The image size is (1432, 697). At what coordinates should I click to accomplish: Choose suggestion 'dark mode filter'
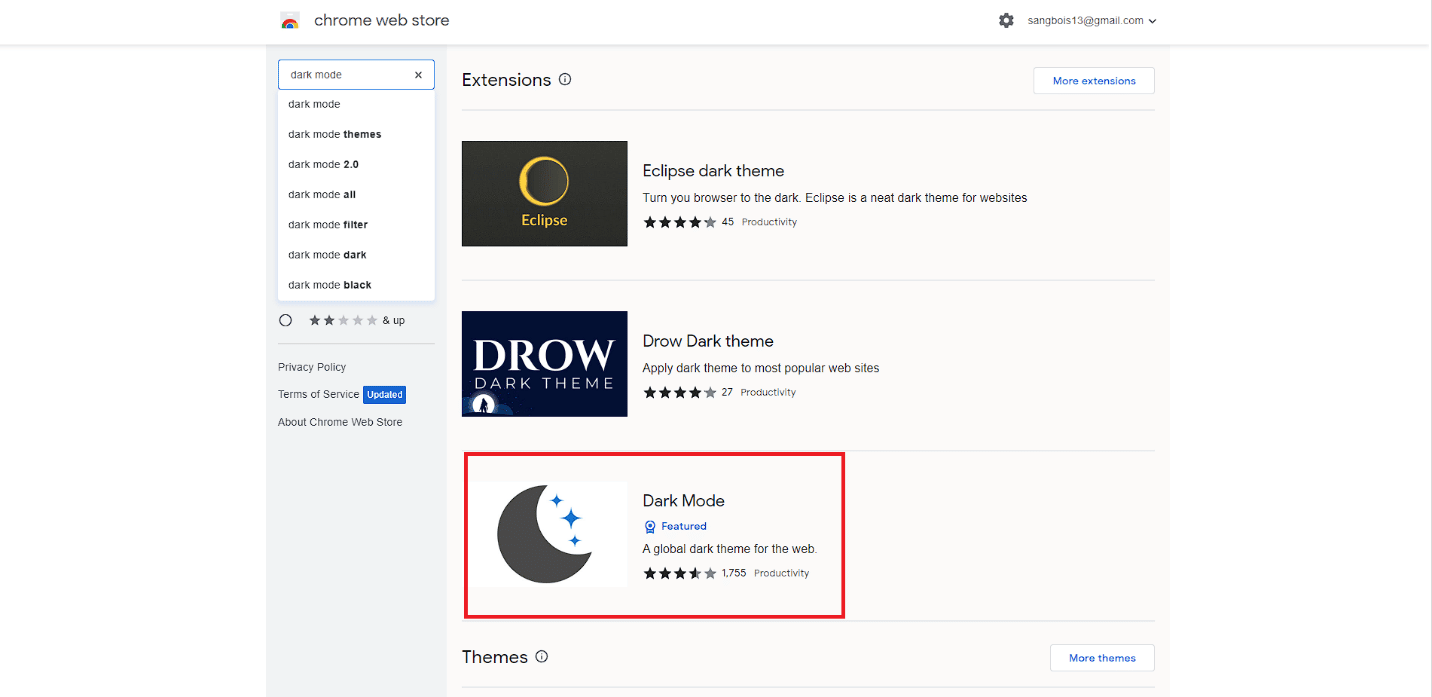(x=356, y=224)
